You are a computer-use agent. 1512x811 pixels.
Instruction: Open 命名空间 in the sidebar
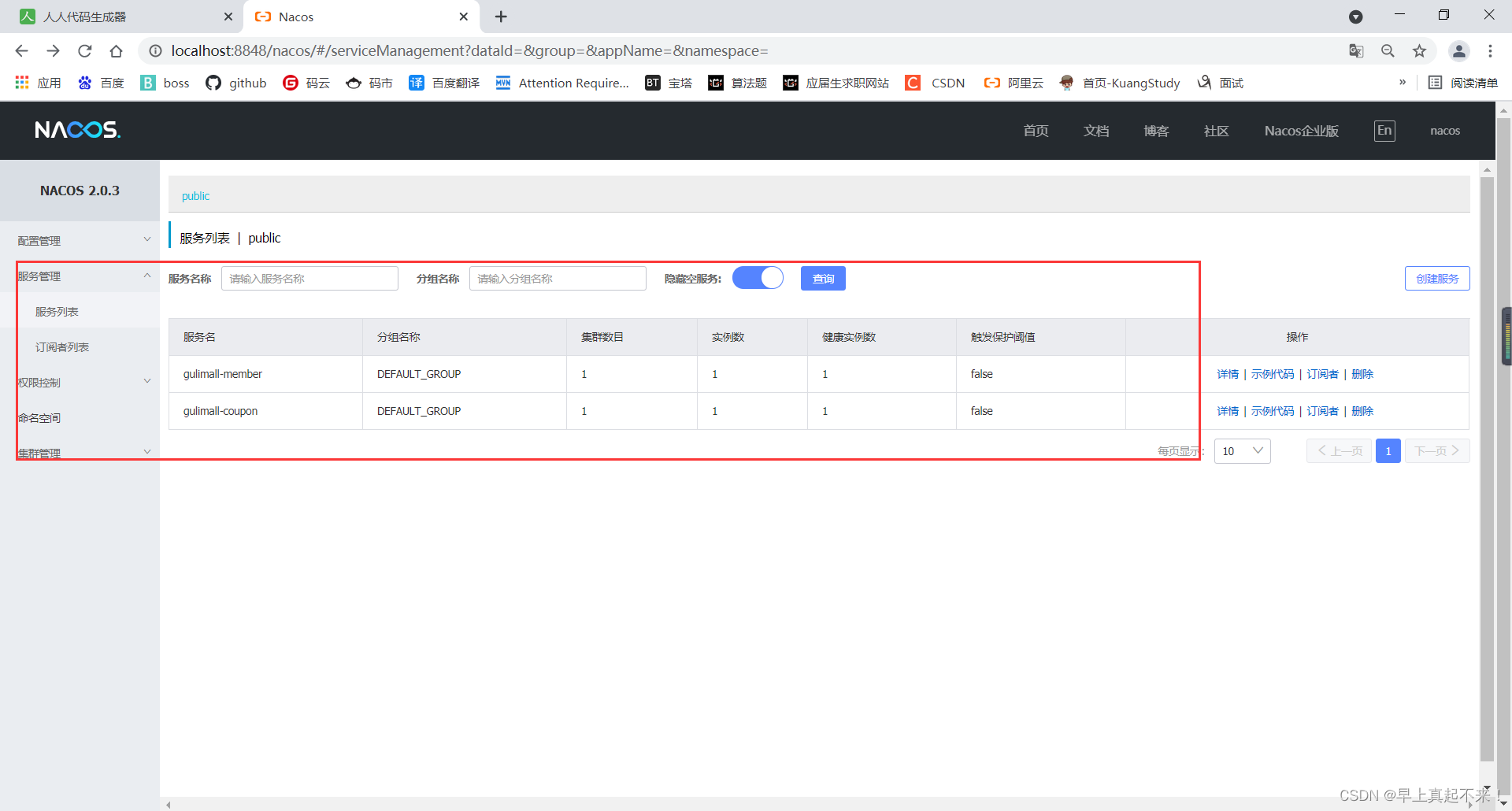coord(39,418)
